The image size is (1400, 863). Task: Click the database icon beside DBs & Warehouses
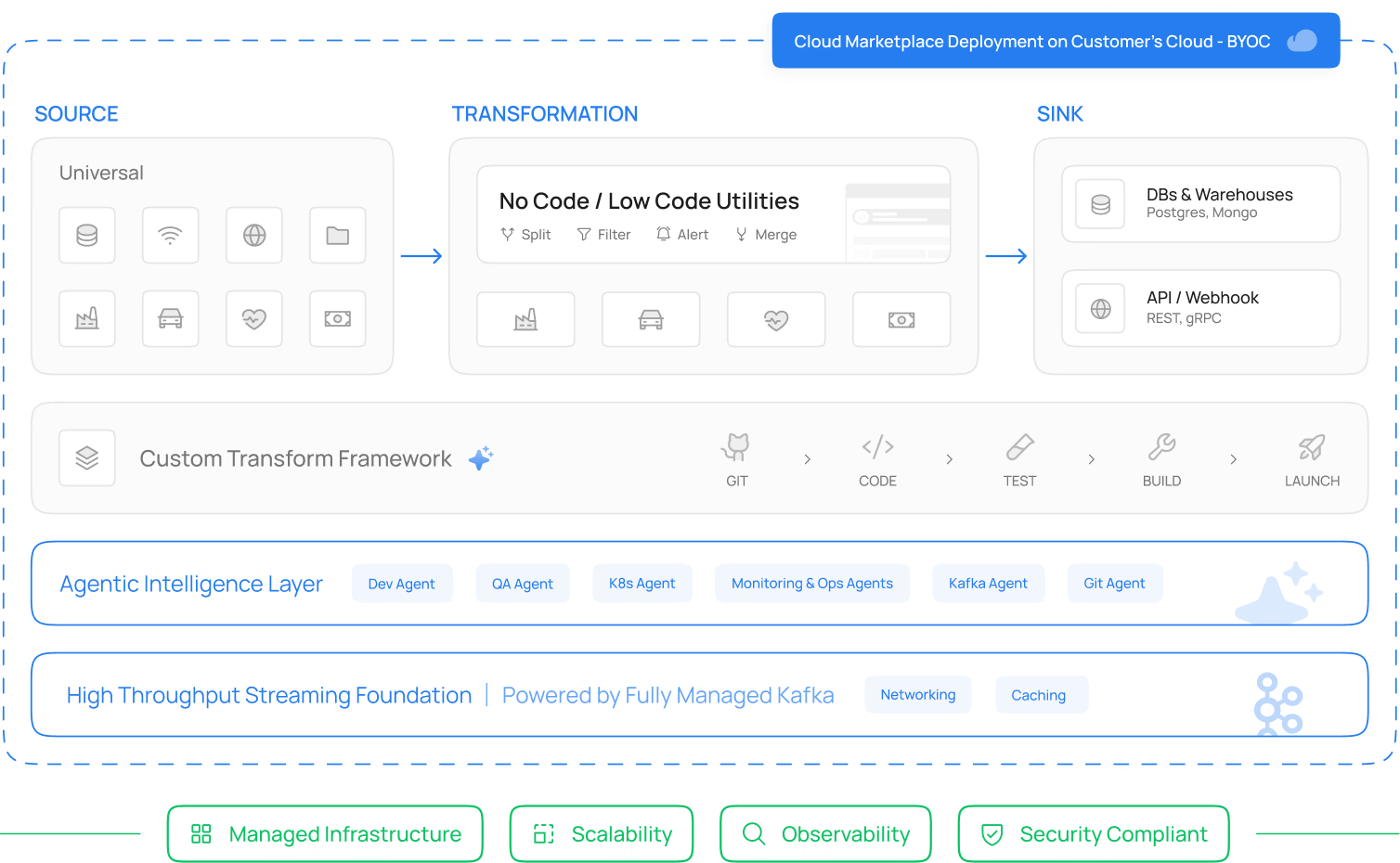pyautogui.click(x=1101, y=204)
